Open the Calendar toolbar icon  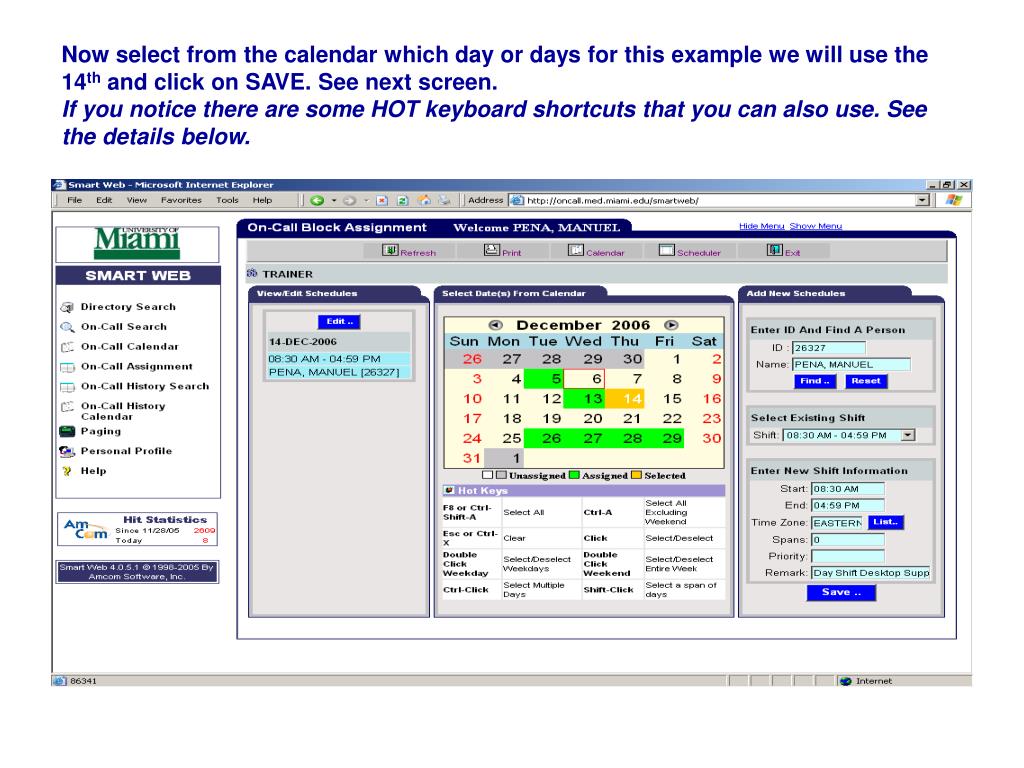pyautogui.click(x=575, y=250)
